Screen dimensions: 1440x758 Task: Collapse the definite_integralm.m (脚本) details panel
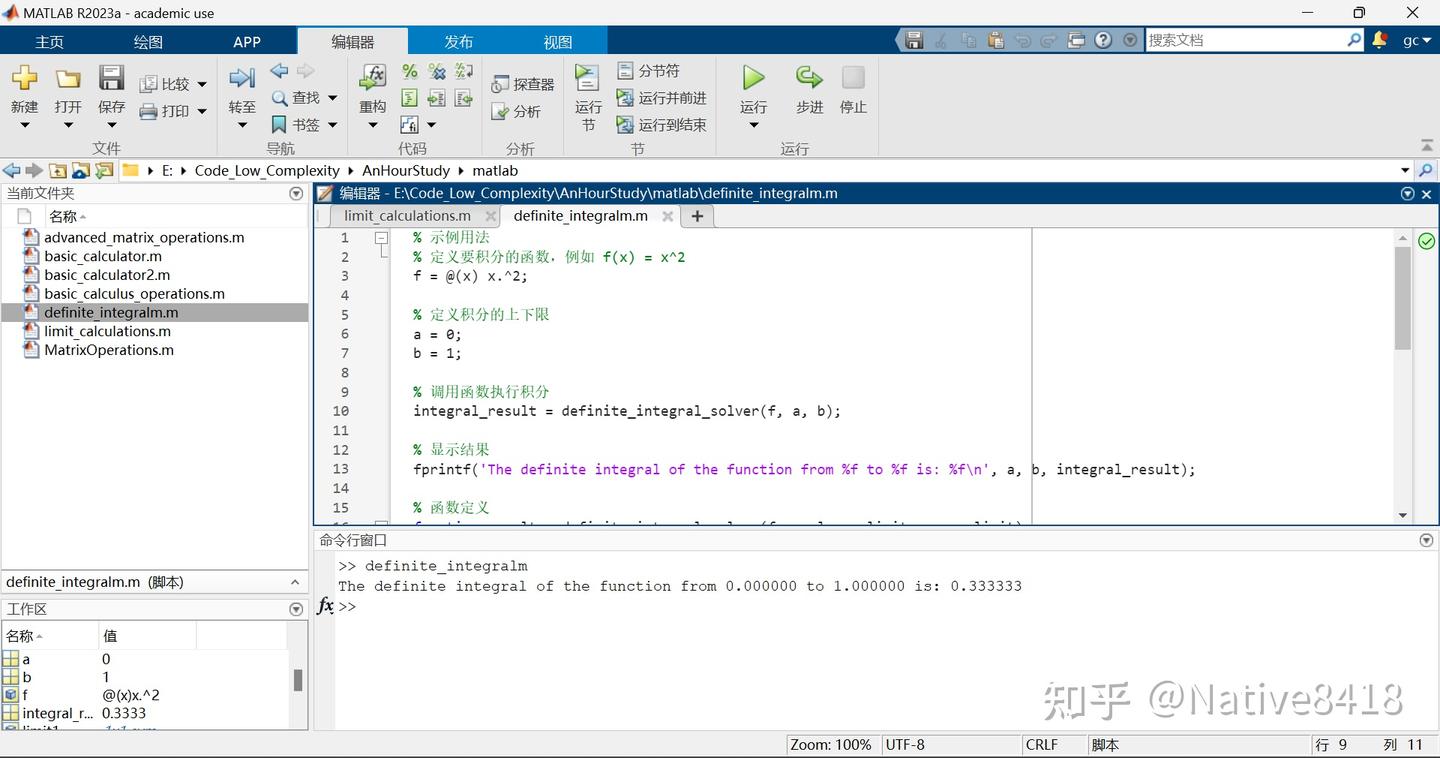[x=294, y=581]
